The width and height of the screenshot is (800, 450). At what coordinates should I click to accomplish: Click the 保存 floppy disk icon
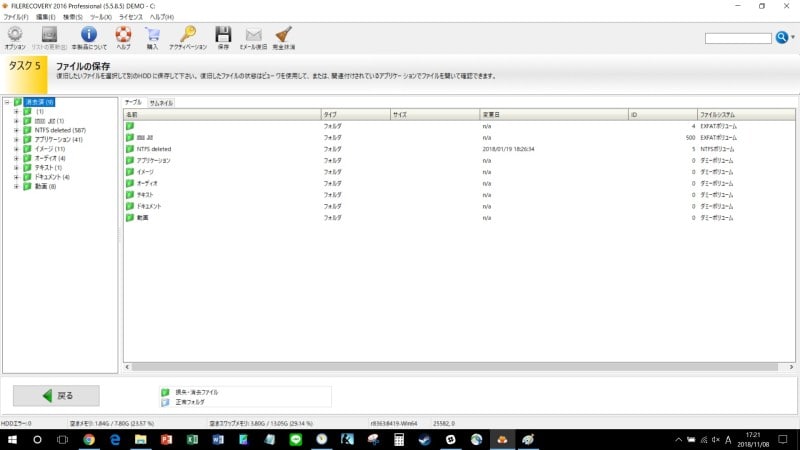tap(224, 37)
